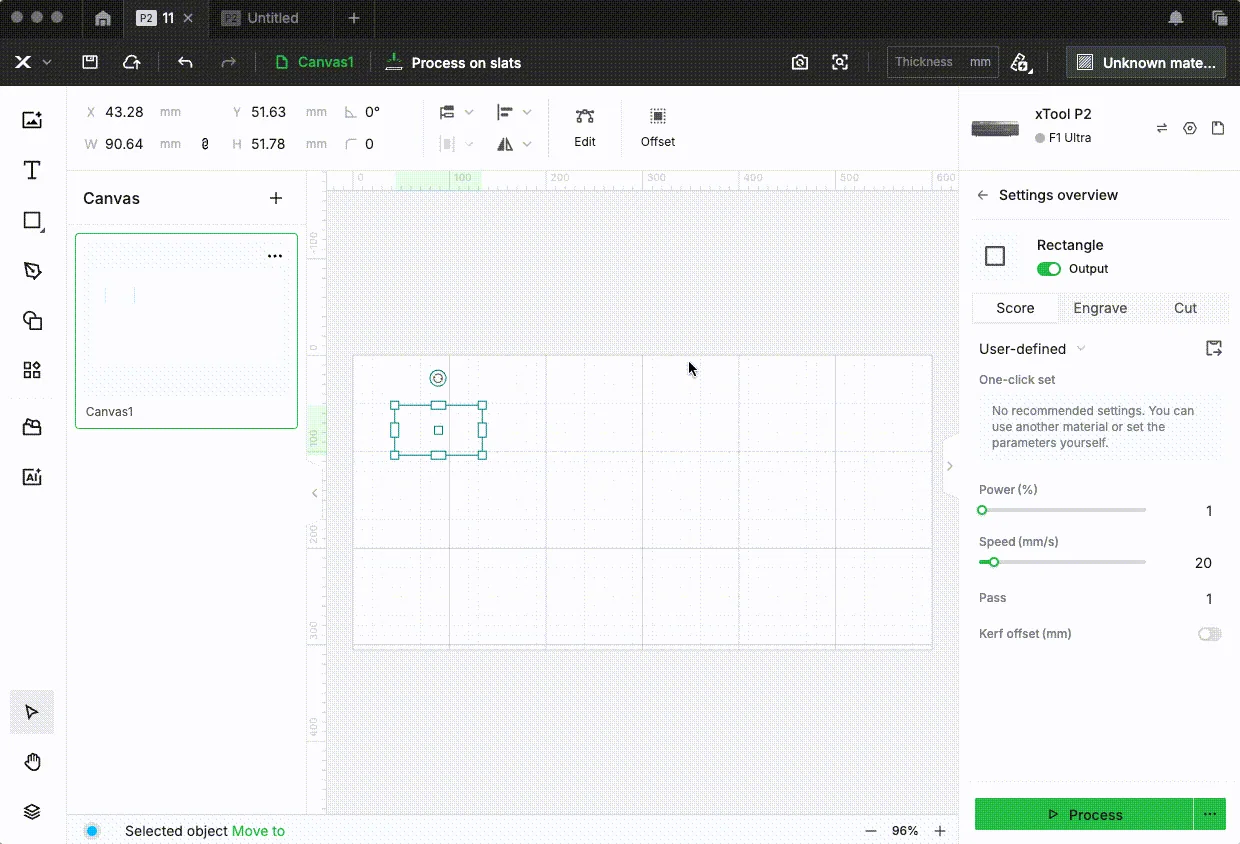Click the Undo arrow icon

pyautogui.click(x=185, y=62)
